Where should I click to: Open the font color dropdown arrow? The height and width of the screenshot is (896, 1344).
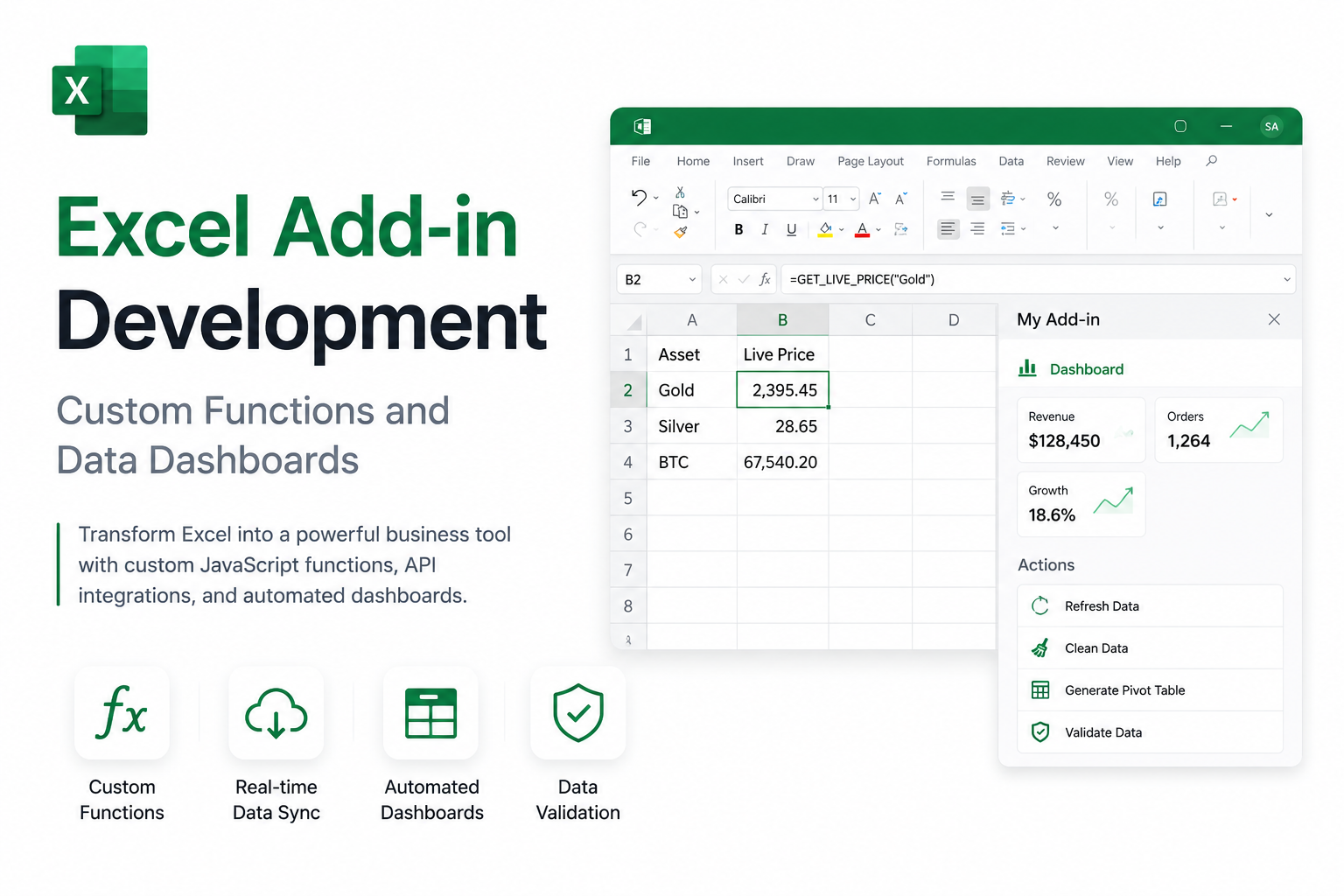click(878, 230)
